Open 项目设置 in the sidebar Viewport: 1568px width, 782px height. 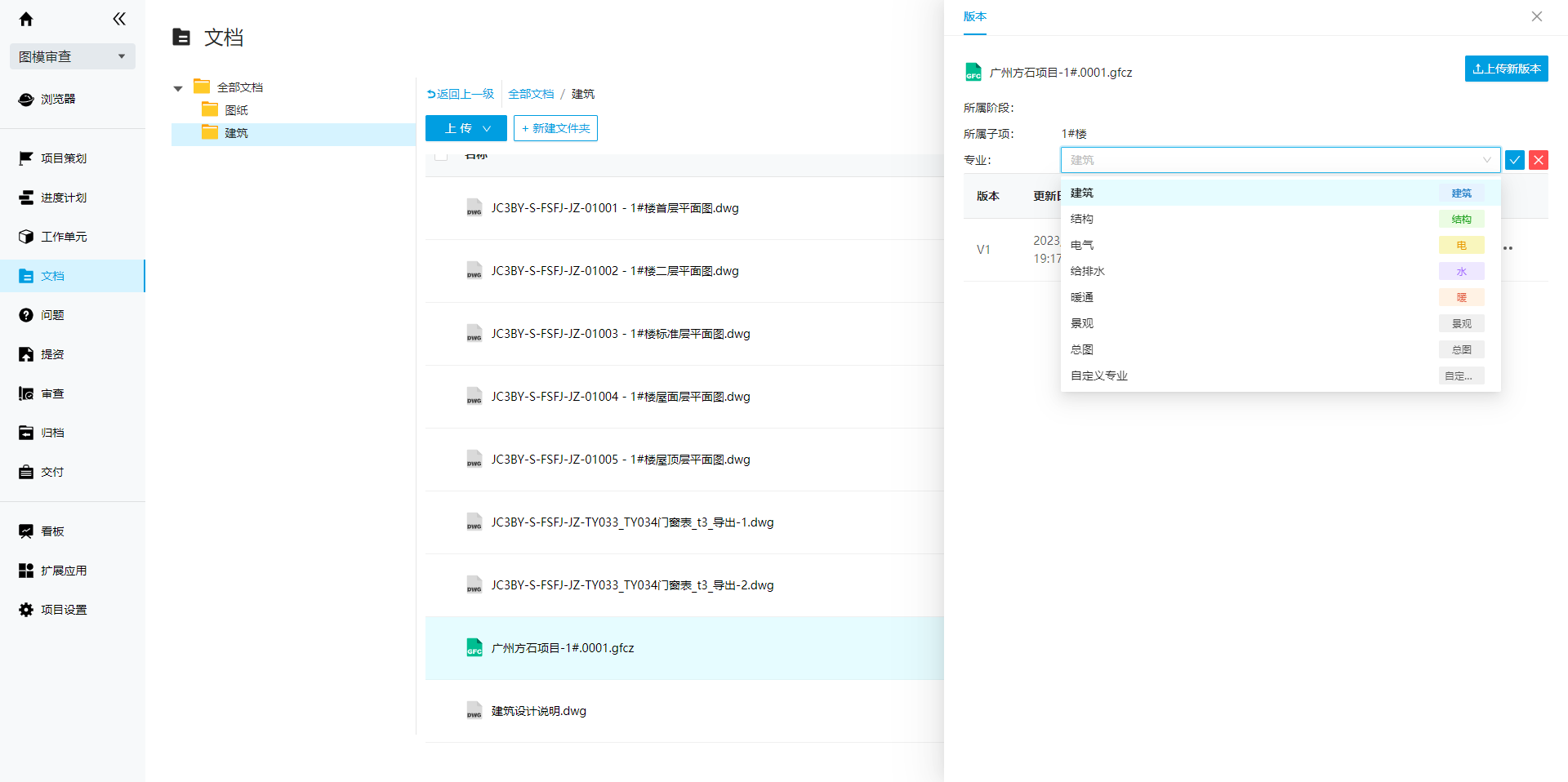(73, 610)
